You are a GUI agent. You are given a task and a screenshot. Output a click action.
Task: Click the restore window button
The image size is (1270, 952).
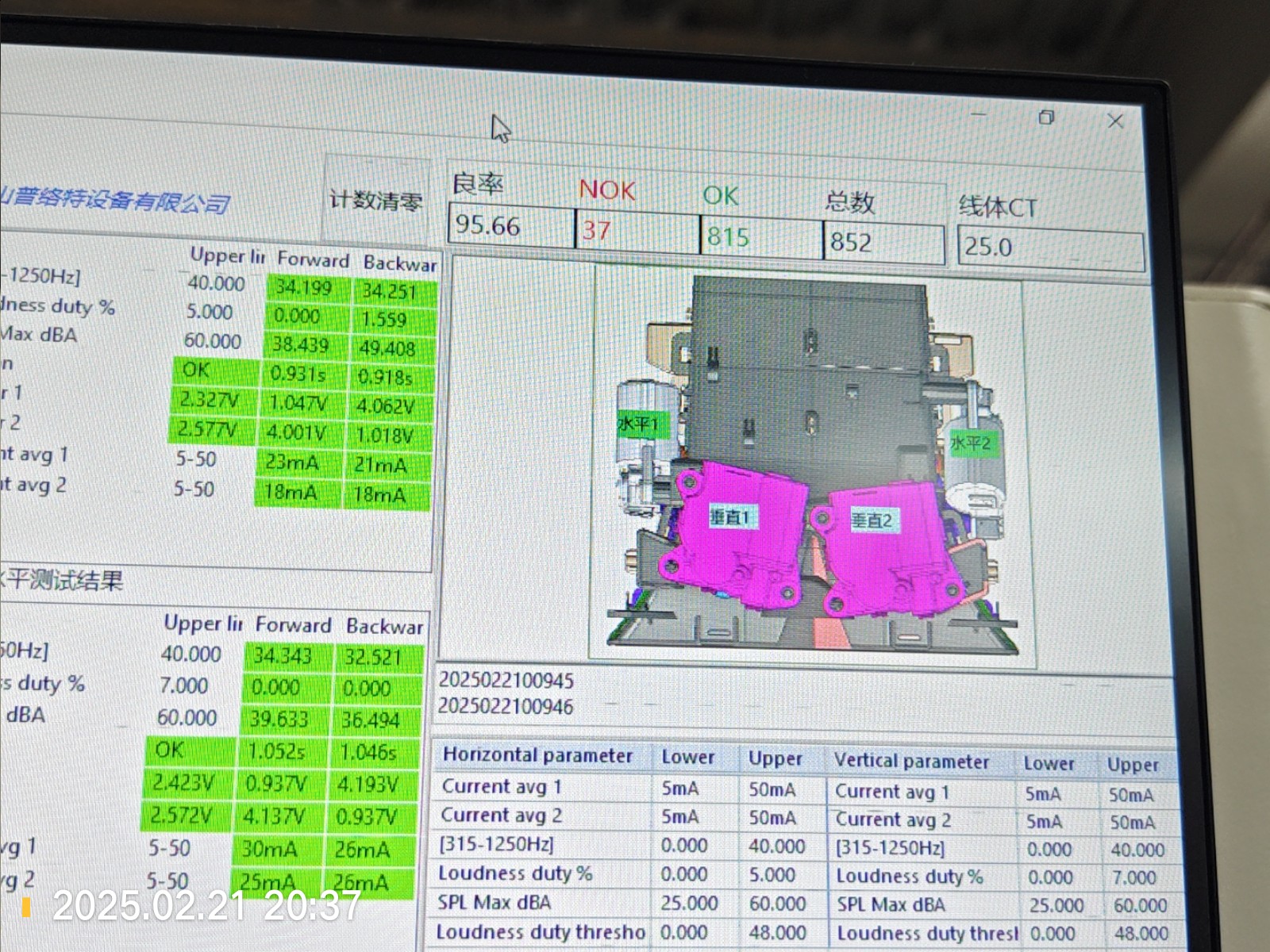(x=1046, y=118)
